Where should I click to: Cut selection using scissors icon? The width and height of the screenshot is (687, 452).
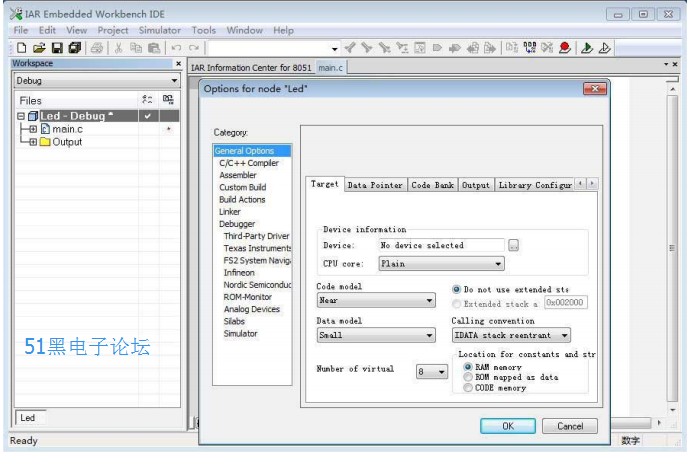(x=118, y=48)
